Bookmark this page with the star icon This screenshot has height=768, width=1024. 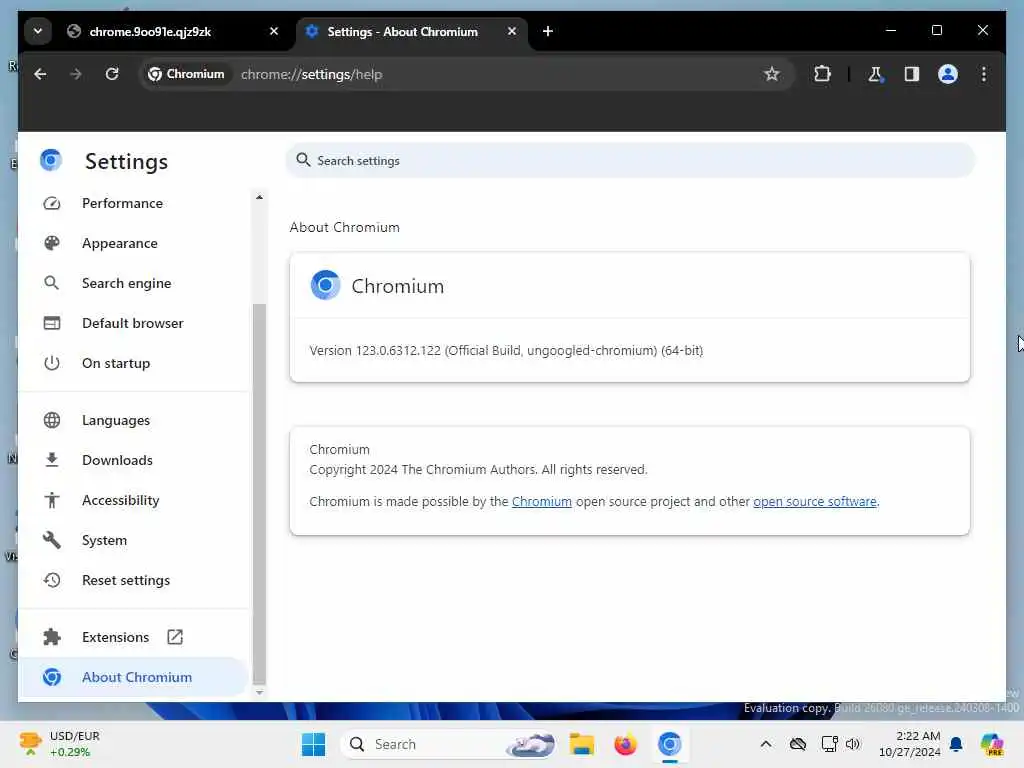pos(772,74)
